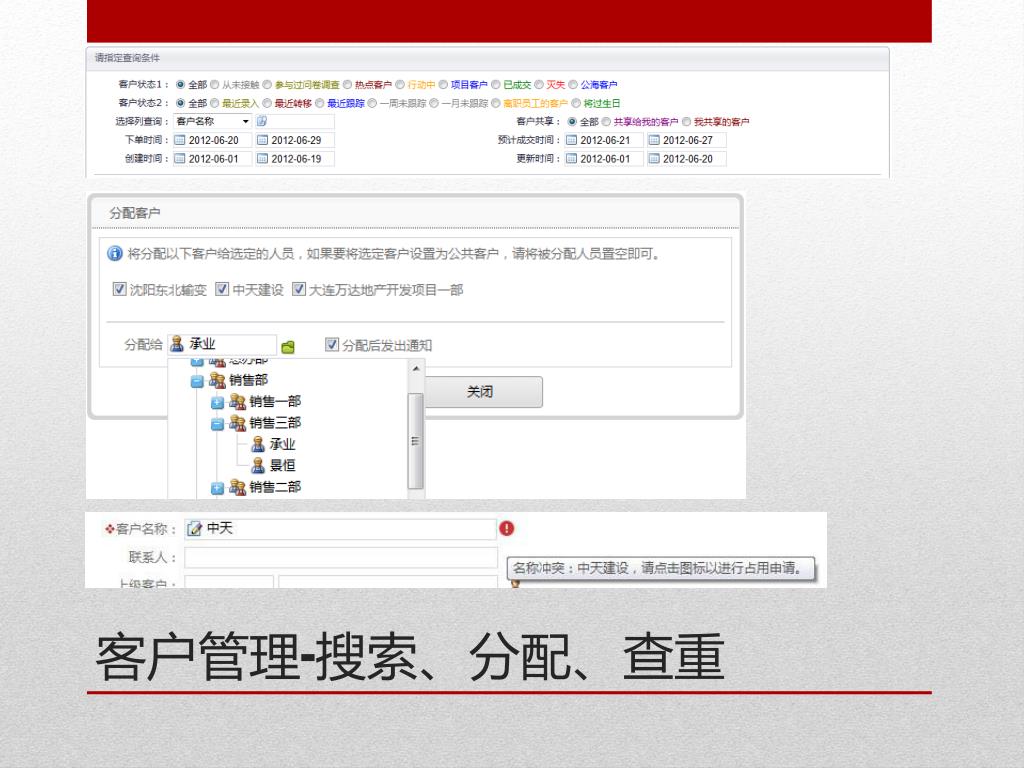Viewport: 1024px width, 768px height.
Task: Select 最近转移 radio option
Action: 267,103
